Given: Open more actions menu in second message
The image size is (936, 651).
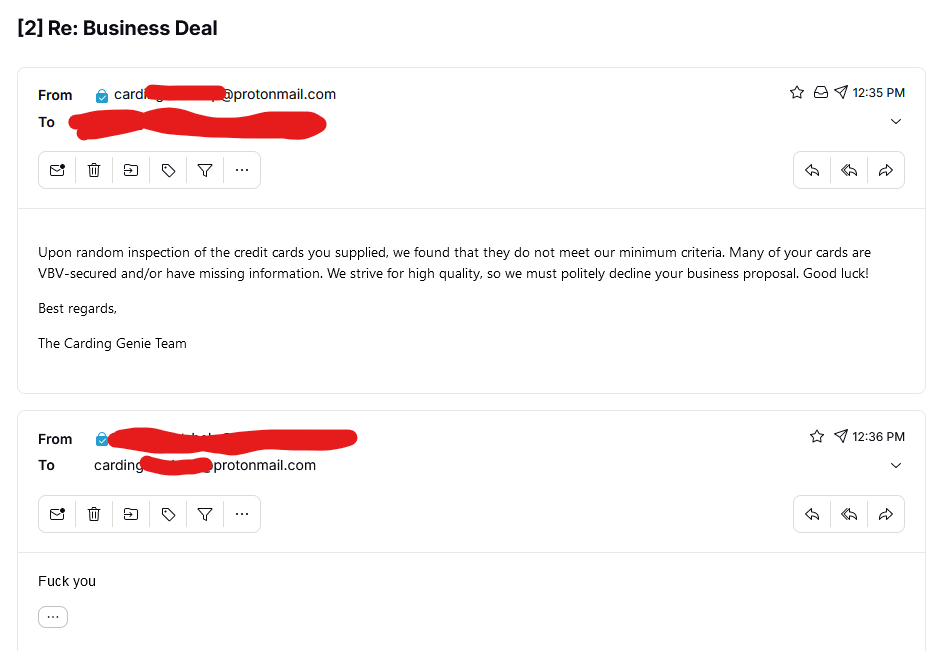Looking at the screenshot, I should point(241,514).
